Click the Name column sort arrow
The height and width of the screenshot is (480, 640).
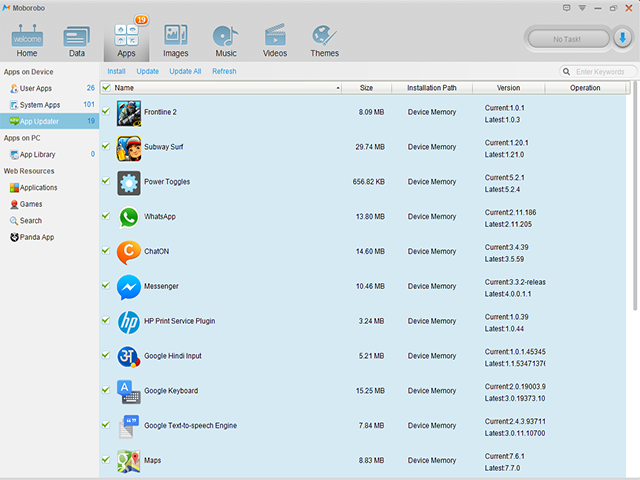pos(338,88)
